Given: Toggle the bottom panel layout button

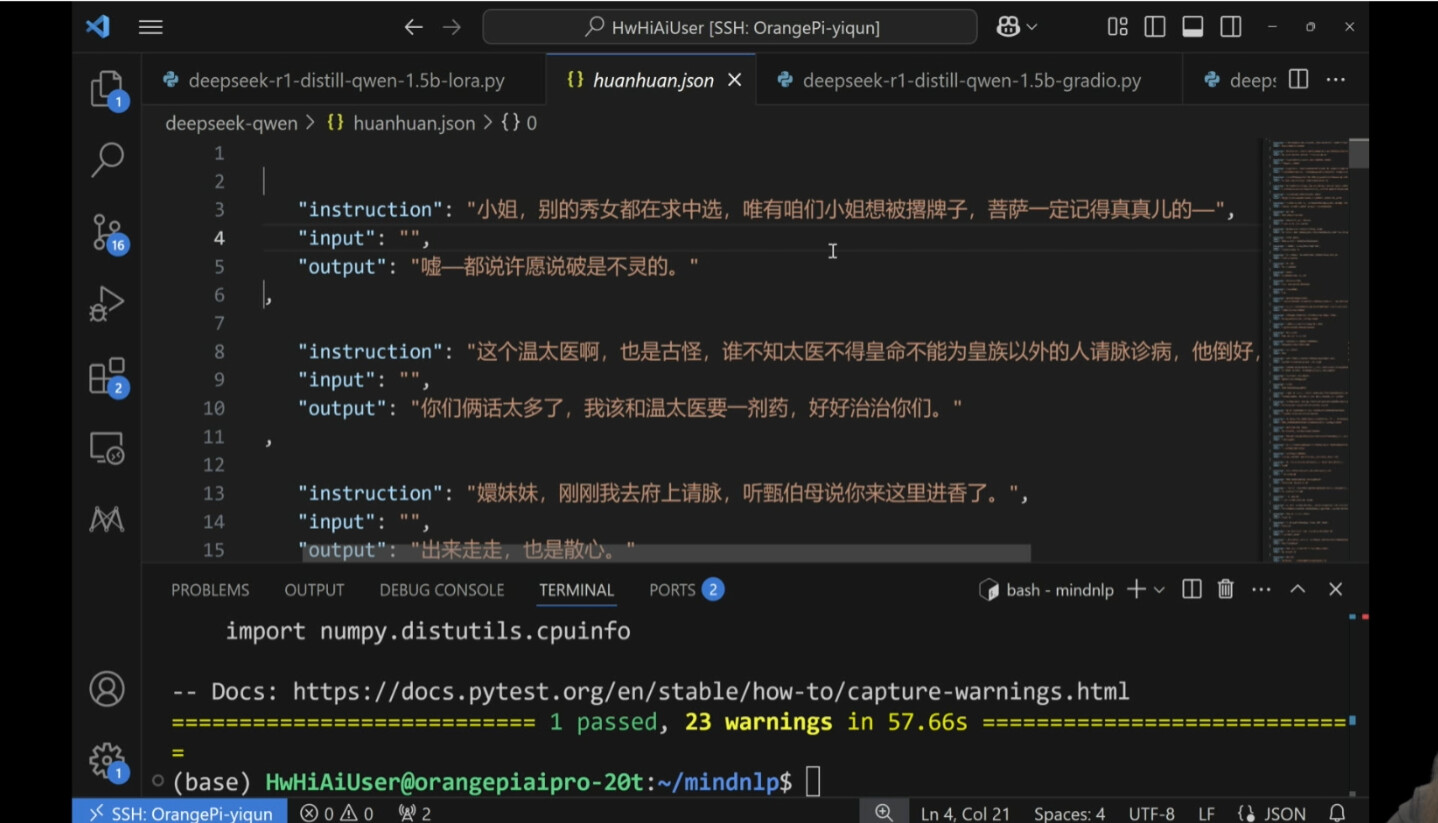Looking at the screenshot, I should pos(1193,27).
